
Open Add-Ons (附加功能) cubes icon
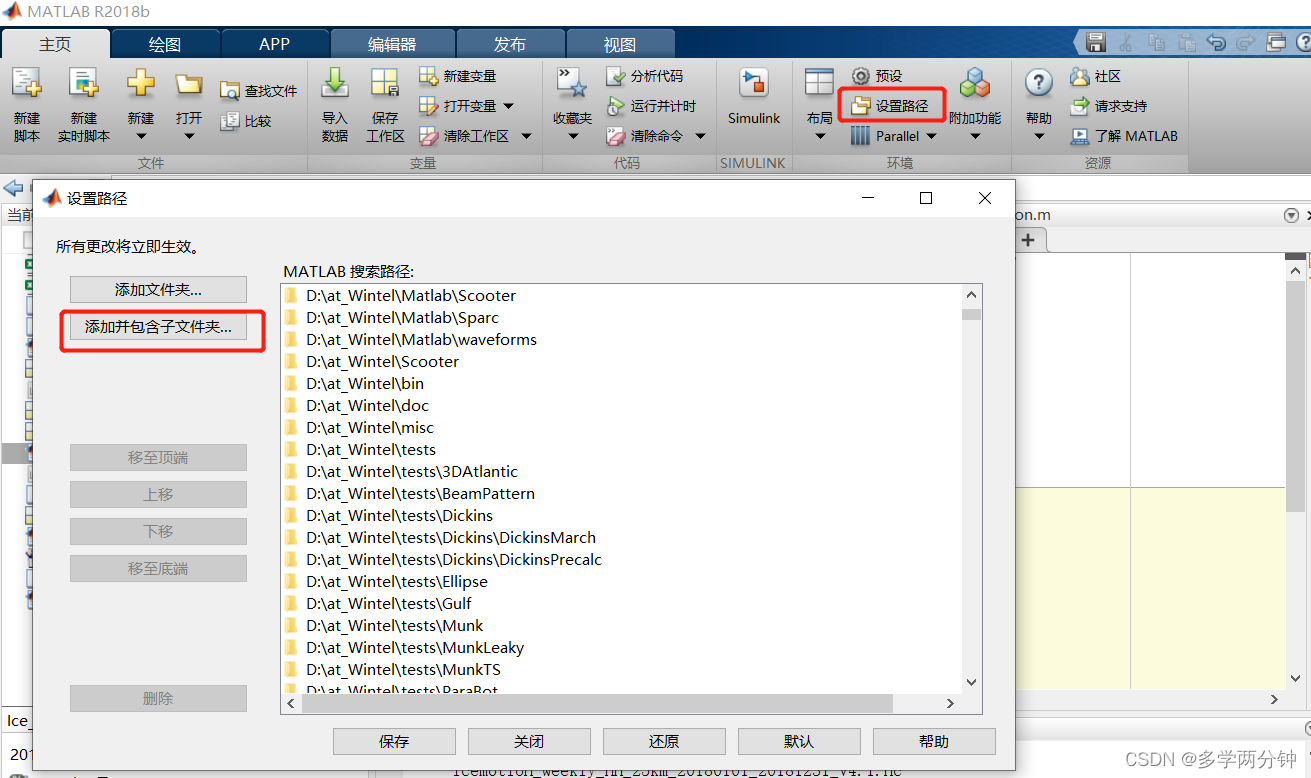tap(975, 83)
